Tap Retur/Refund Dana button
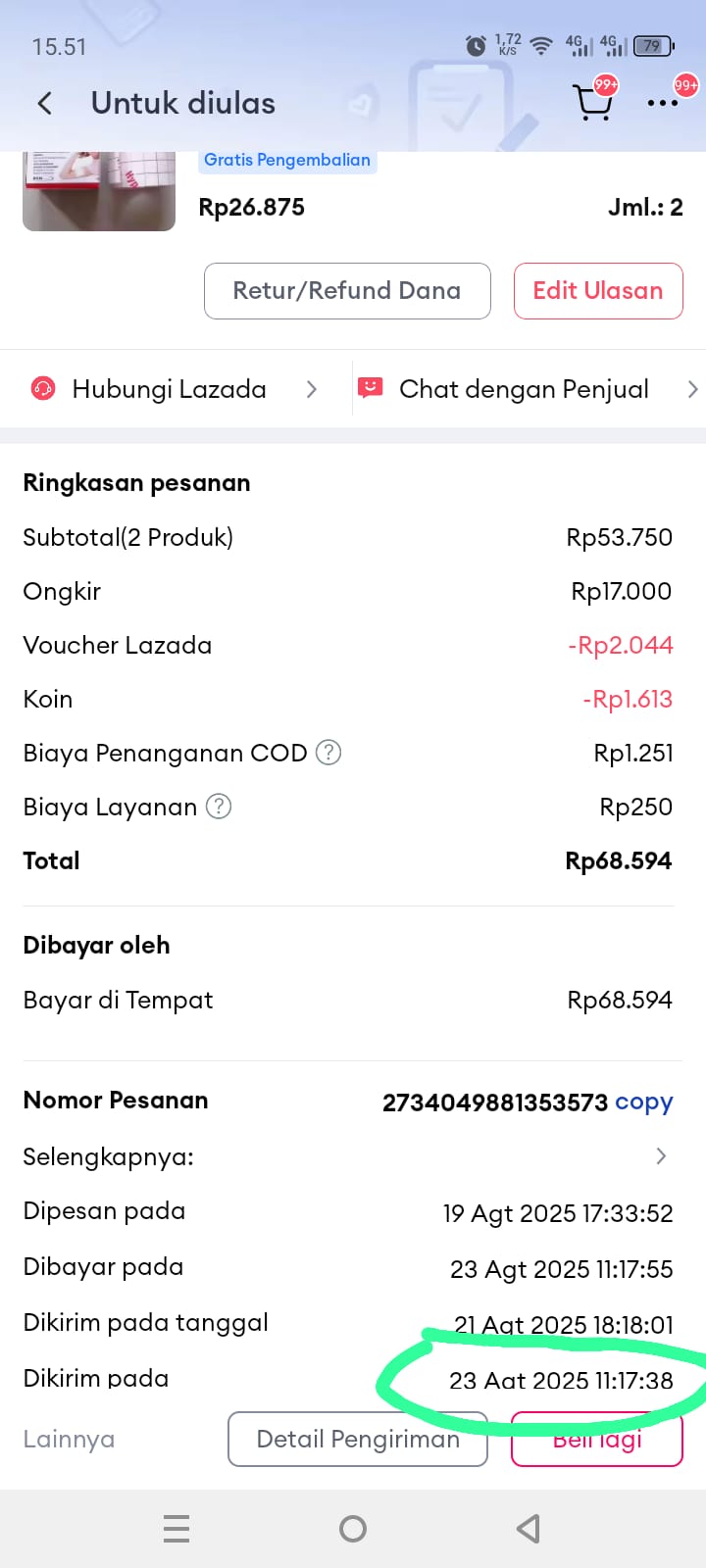The width and height of the screenshot is (706, 1568). 347,291
